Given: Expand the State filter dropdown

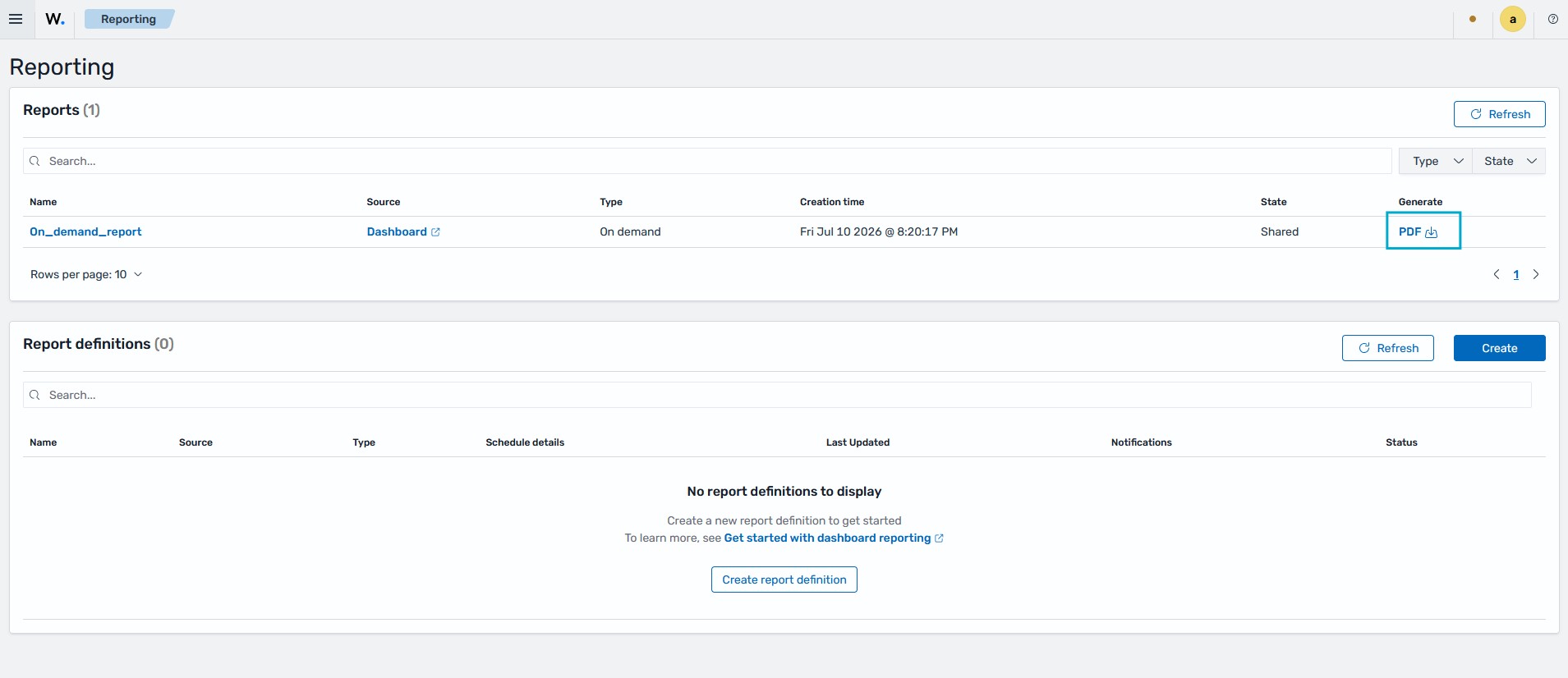Looking at the screenshot, I should 1509,161.
